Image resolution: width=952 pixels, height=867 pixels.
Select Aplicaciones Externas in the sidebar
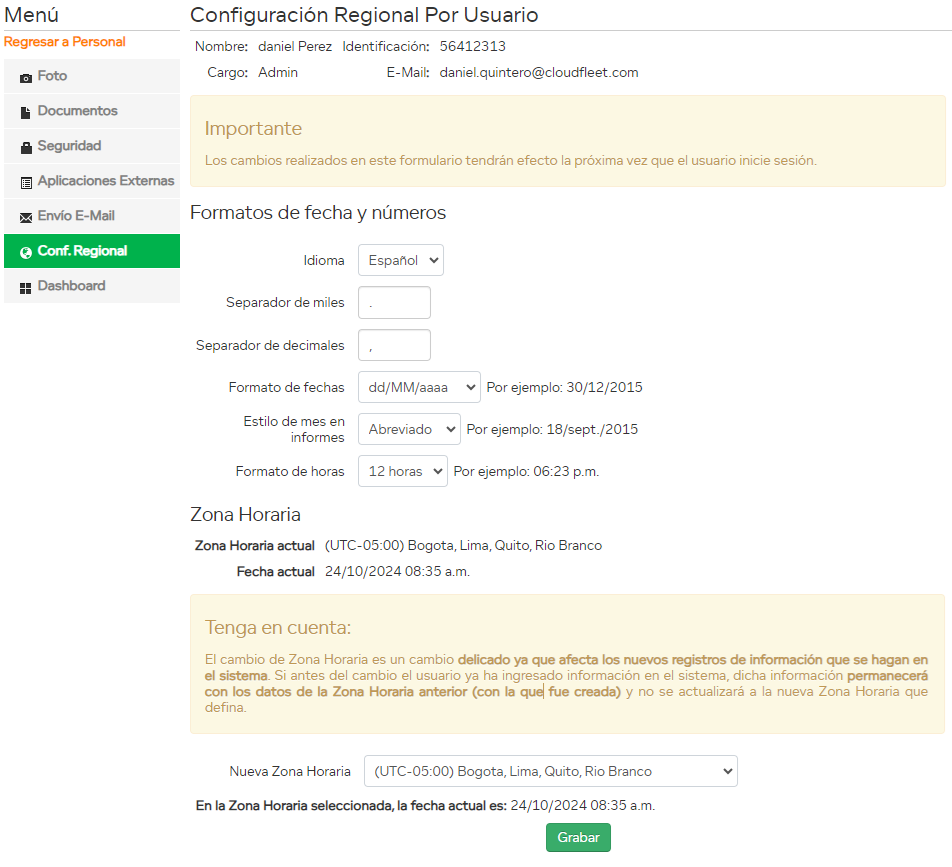coord(106,181)
